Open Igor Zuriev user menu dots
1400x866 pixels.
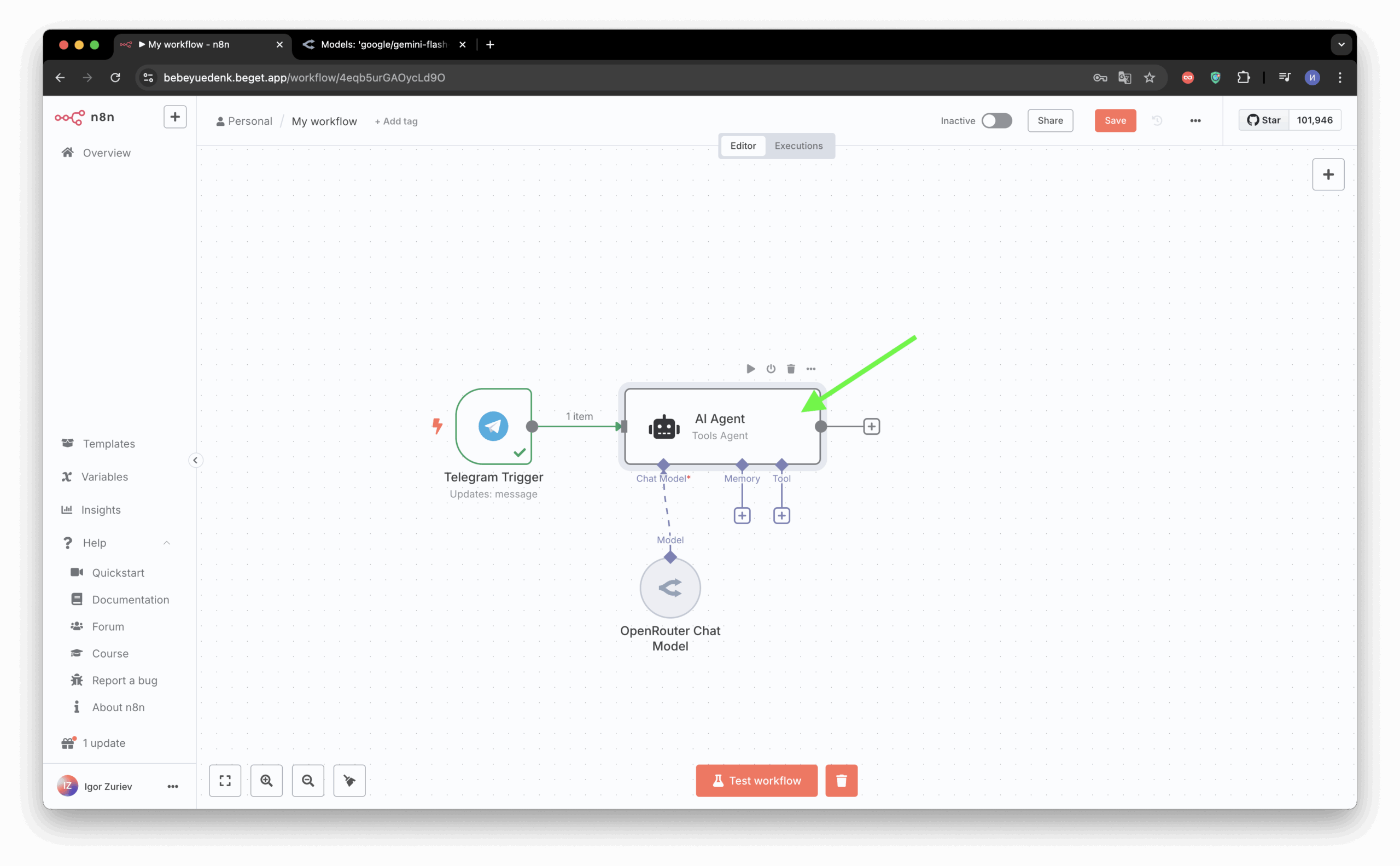point(172,787)
